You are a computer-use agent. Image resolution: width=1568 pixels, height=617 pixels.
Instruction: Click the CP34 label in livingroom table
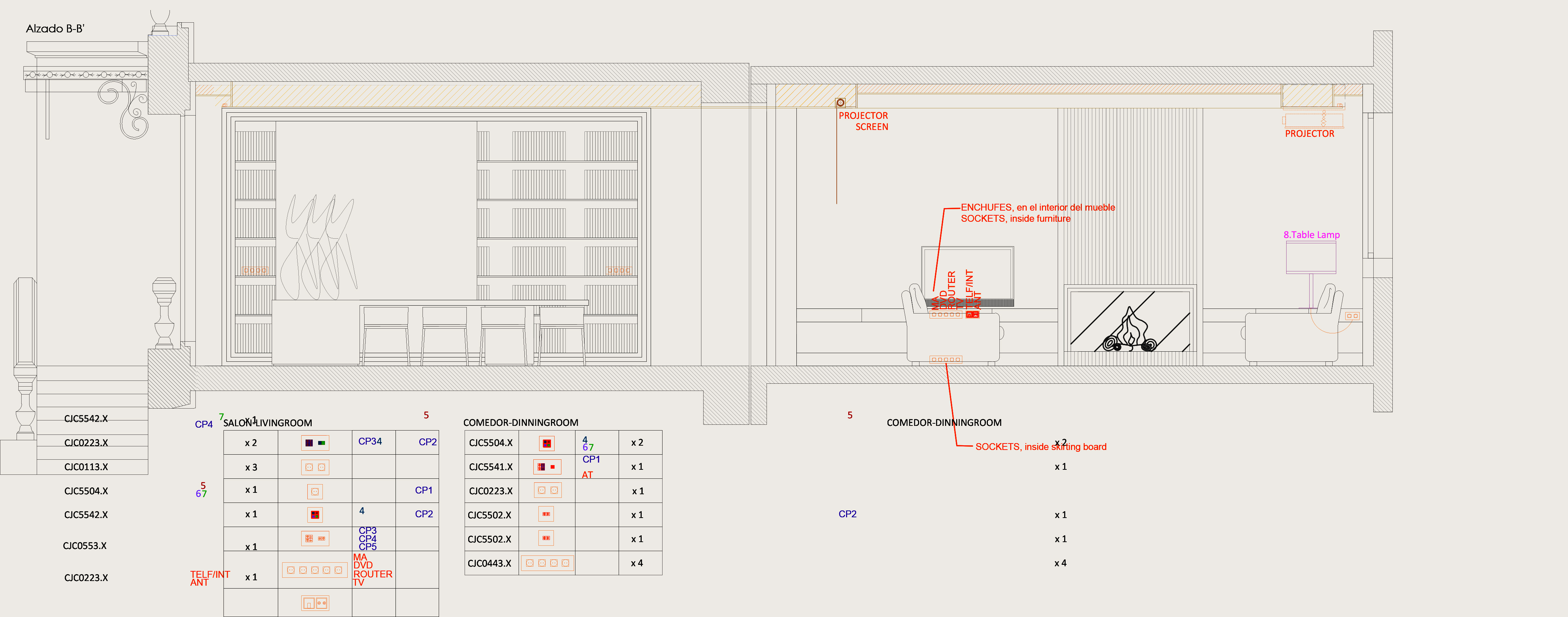pyautogui.click(x=370, y=441)
